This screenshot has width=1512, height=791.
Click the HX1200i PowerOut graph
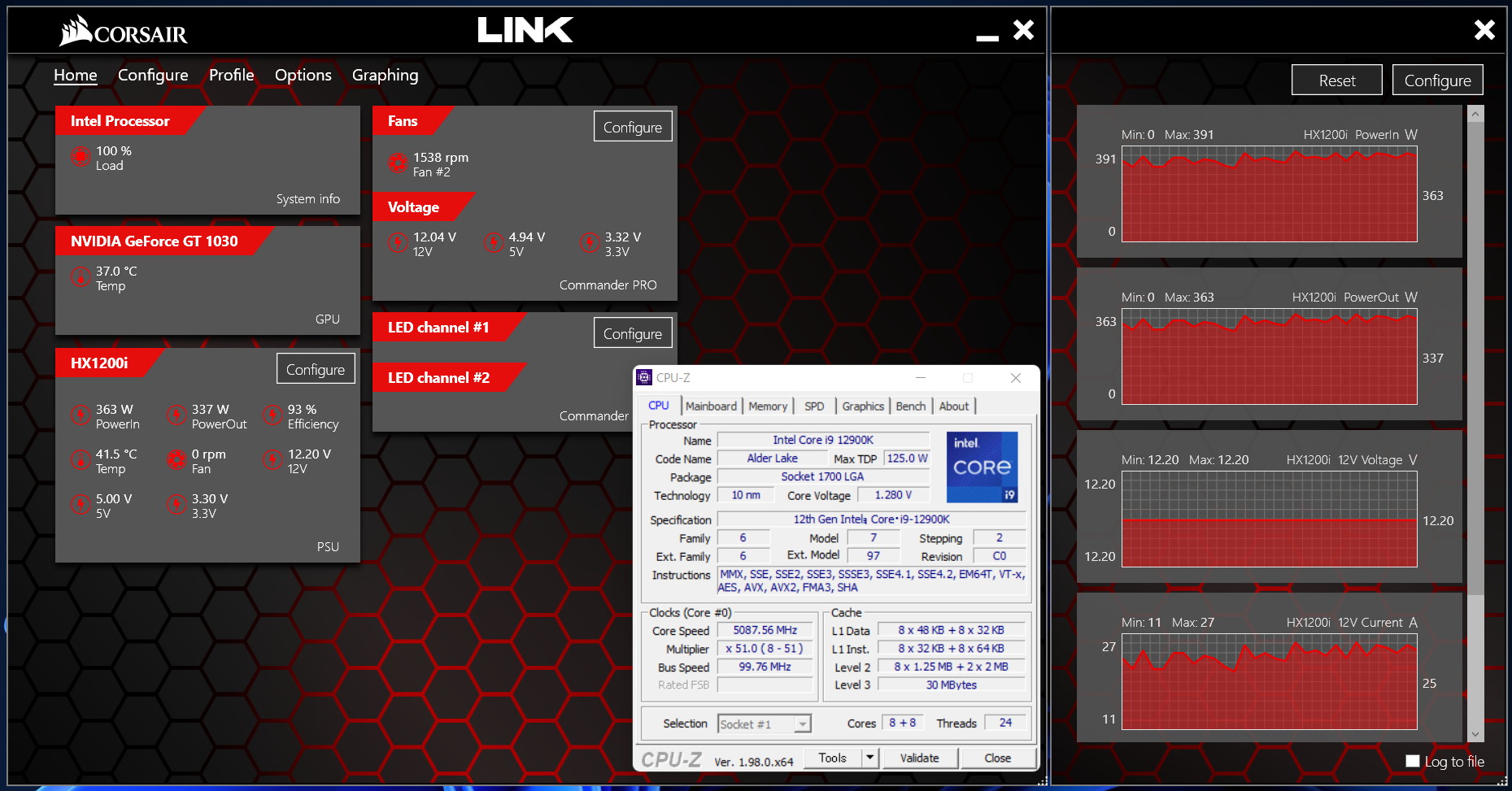click(x=1270, y=356)
